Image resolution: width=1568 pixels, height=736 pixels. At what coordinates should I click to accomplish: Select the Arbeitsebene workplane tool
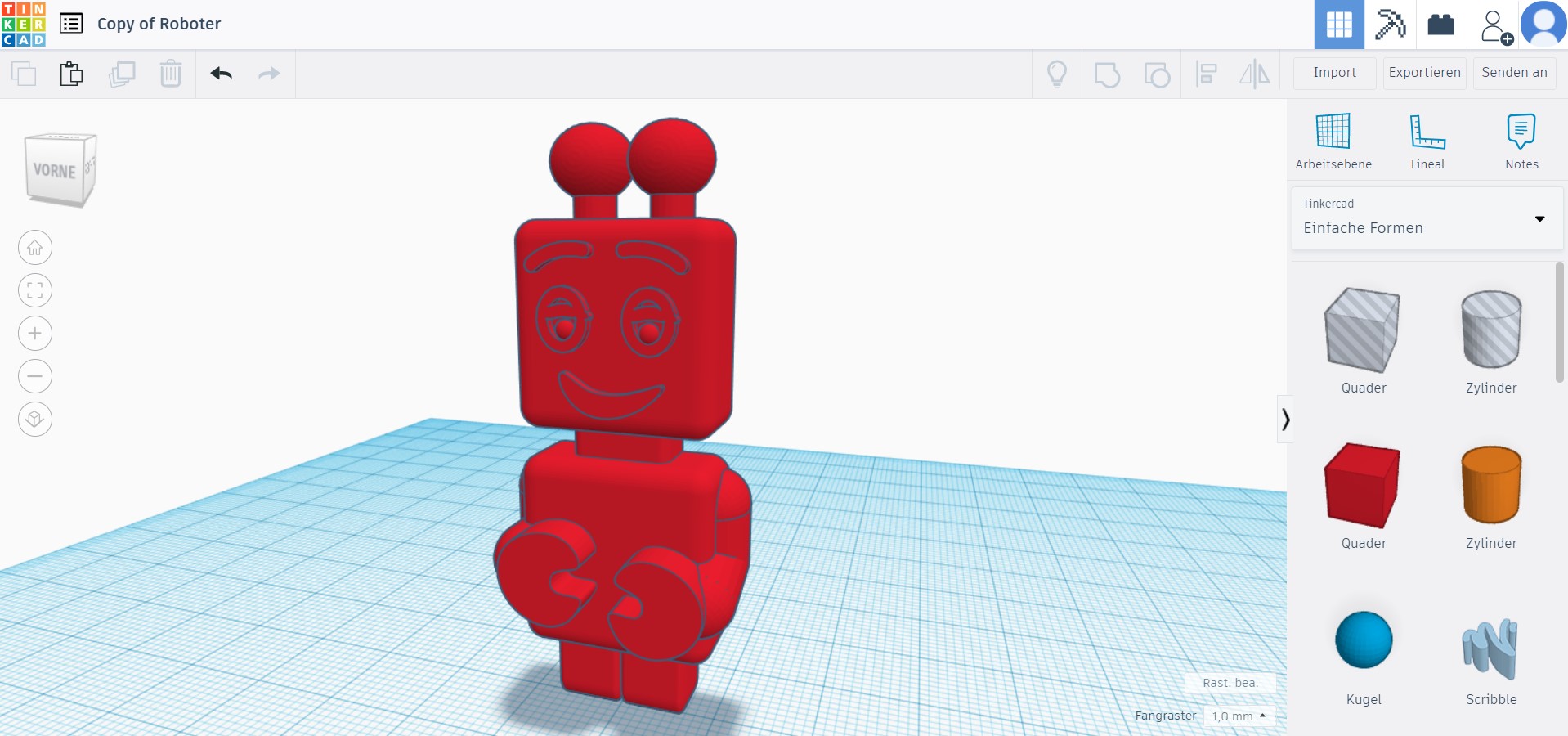pos(1333,141)
